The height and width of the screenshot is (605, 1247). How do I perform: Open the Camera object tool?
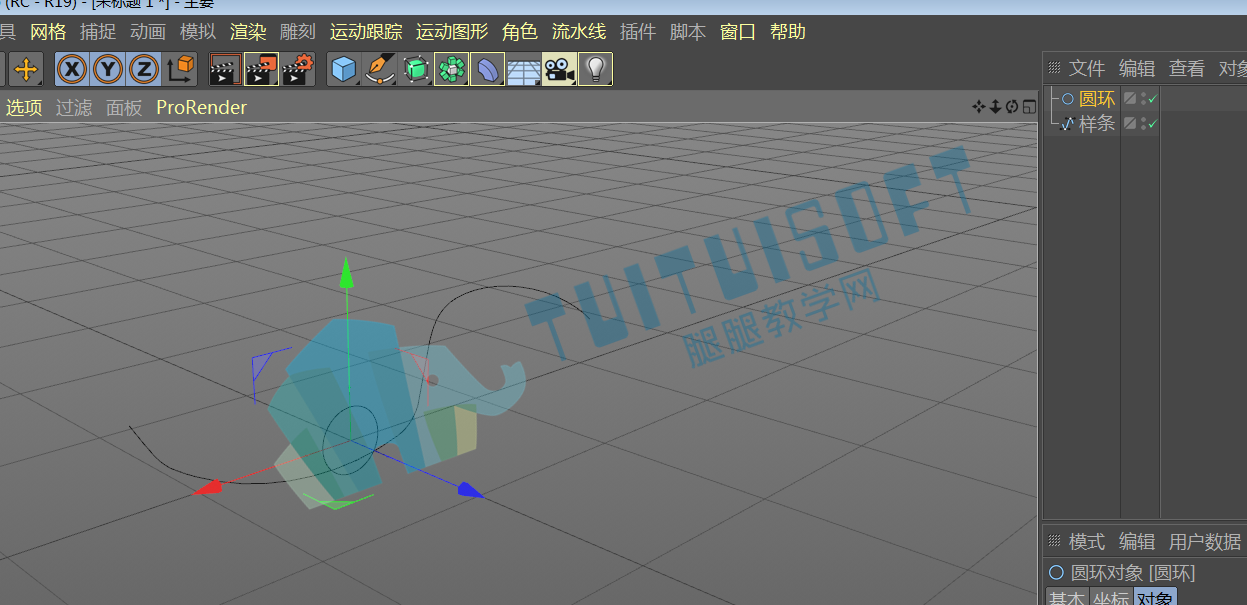[x=558, y=69]
